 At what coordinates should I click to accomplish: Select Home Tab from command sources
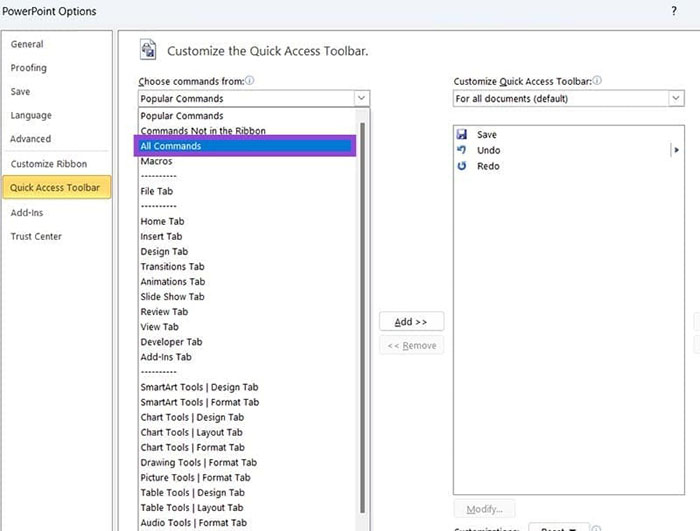(162, 221)
